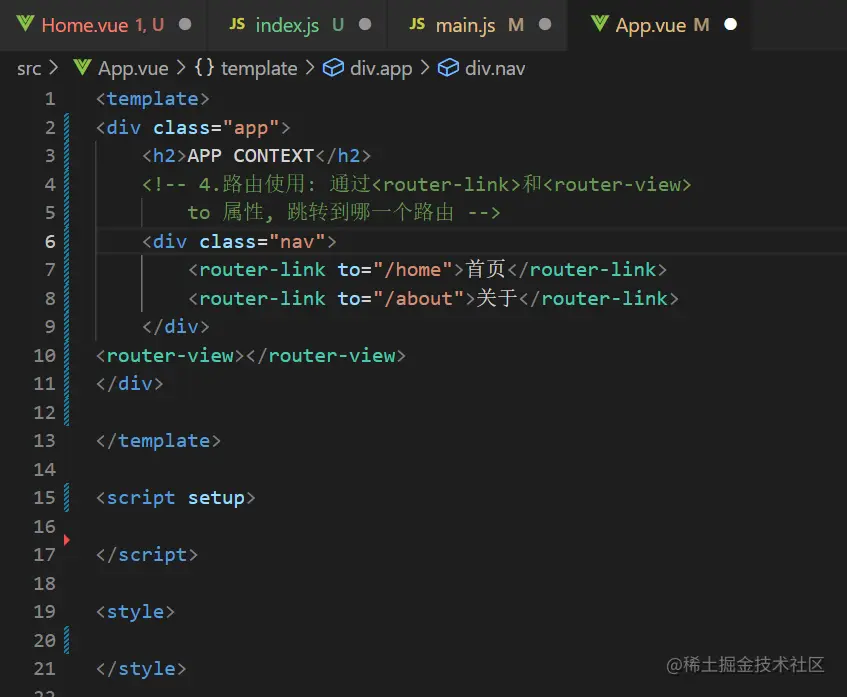Close Home.vue using its unsaved dot
Viewport: 847px width, 697px height.
(185, 24)
